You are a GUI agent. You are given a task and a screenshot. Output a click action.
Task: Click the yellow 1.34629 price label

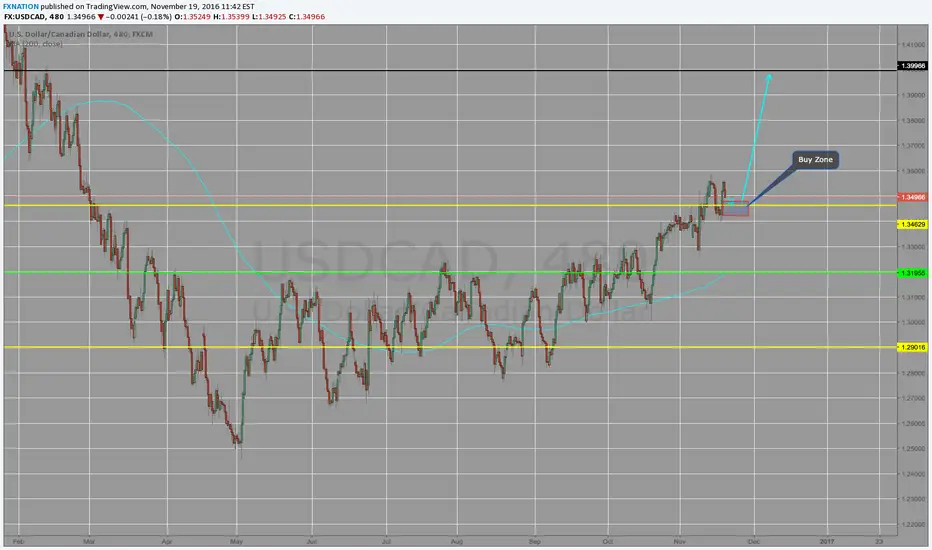point(912,224)
